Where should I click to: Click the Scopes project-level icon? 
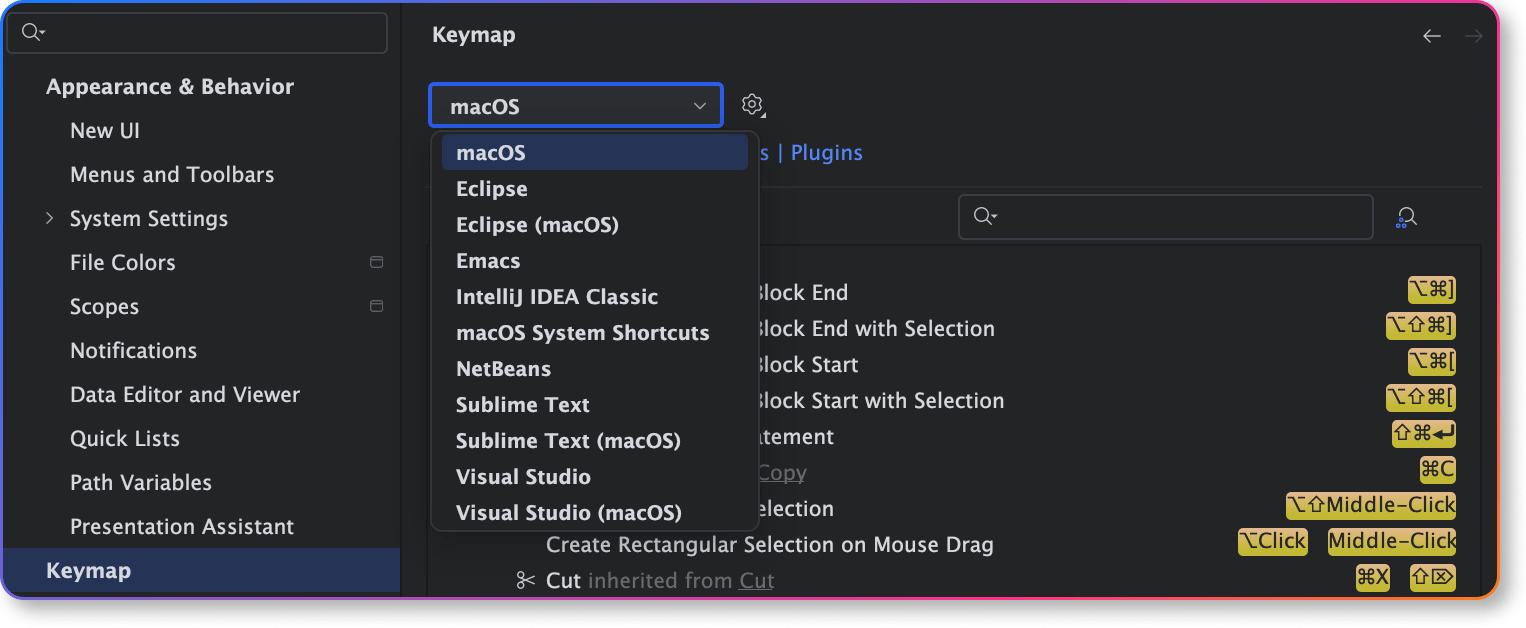pyautogui.click(x=377, y=306)
